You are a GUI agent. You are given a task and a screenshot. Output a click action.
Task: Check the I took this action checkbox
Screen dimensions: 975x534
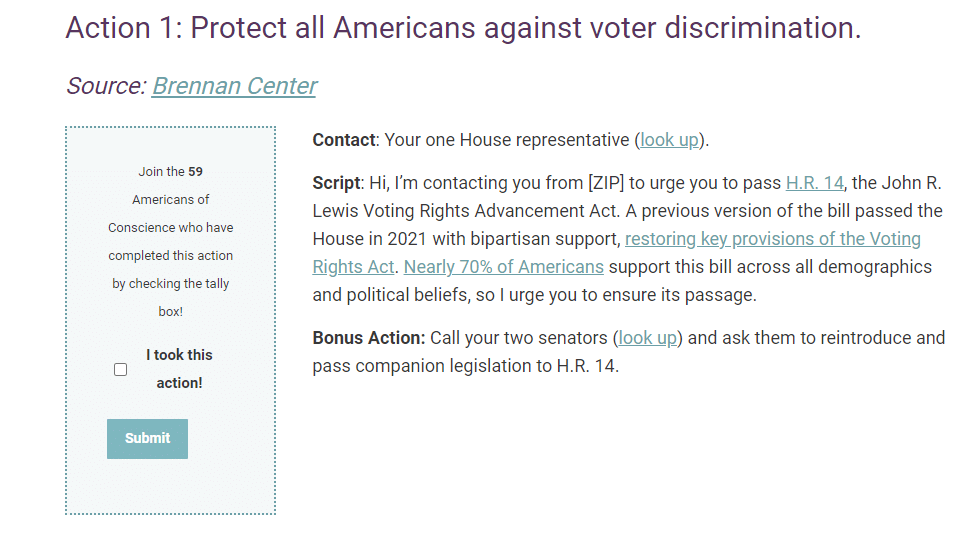tap(121, 369)
